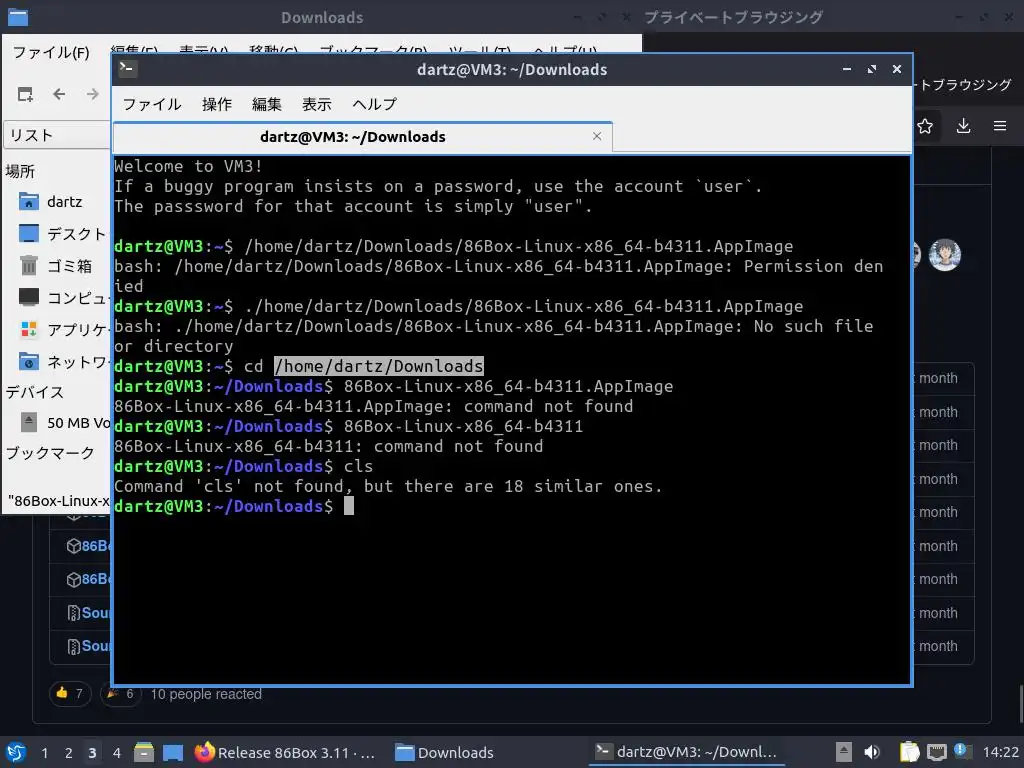Click the 'Permission den' error line in terminal
Image resolution: width=1024 pixels, height=768 pixels.
(499, 266)
